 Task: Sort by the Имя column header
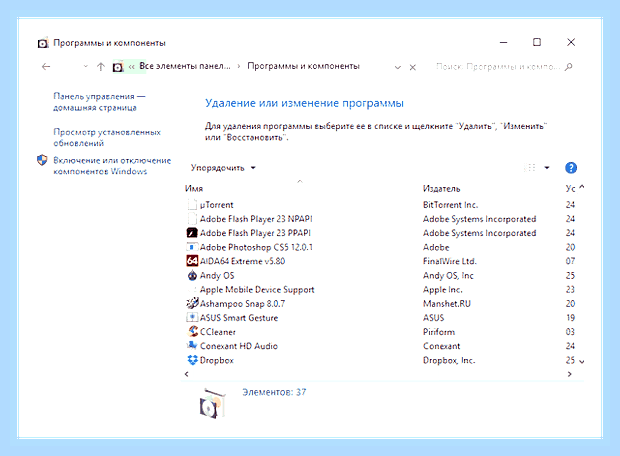pos(194,189)
